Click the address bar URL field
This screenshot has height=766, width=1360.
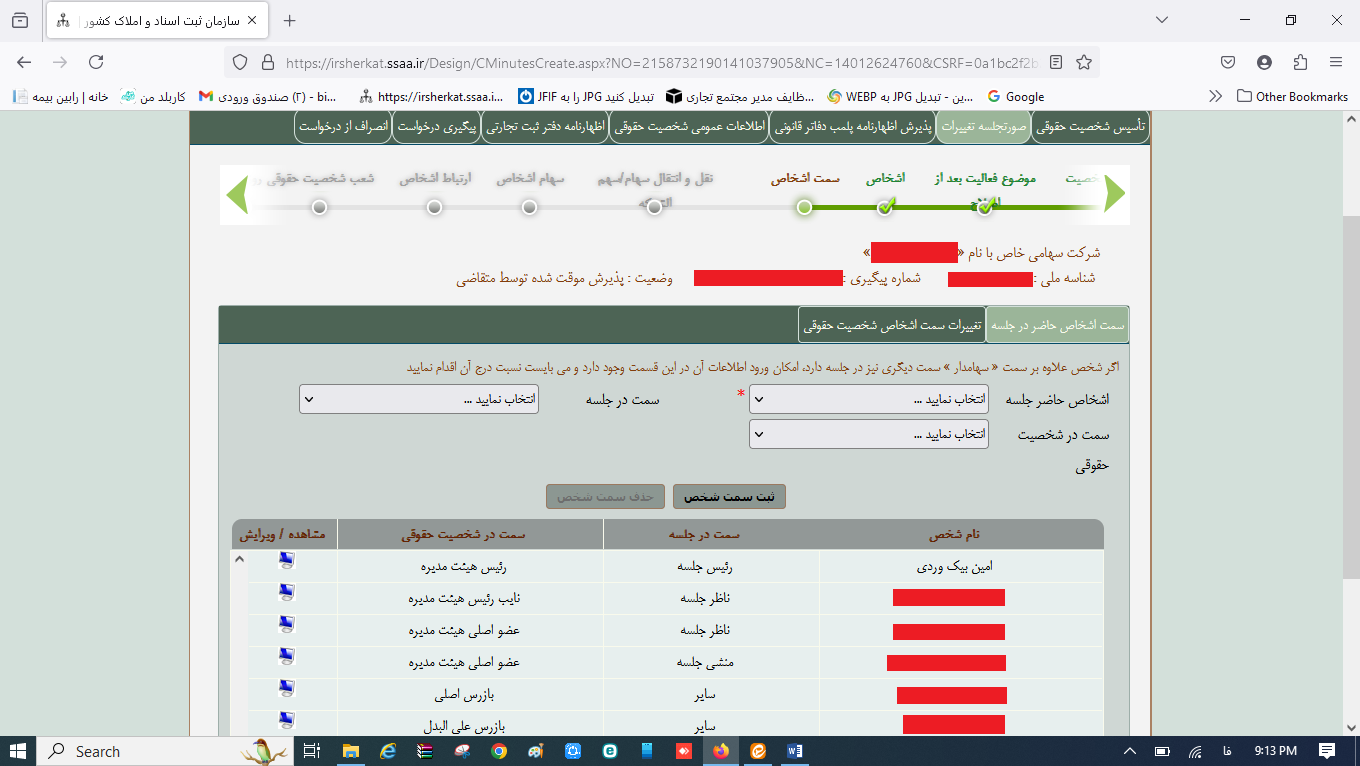[x=660, y=62]
